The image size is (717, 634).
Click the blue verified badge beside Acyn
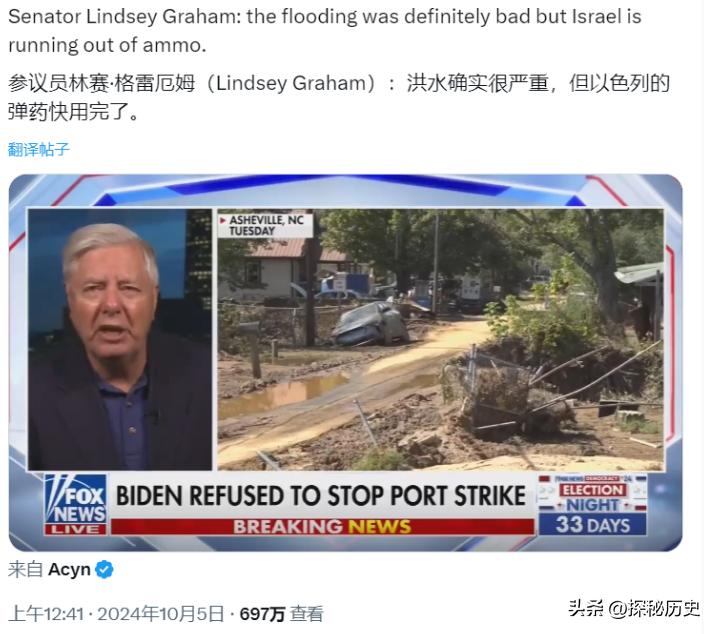tap(104, 570)
